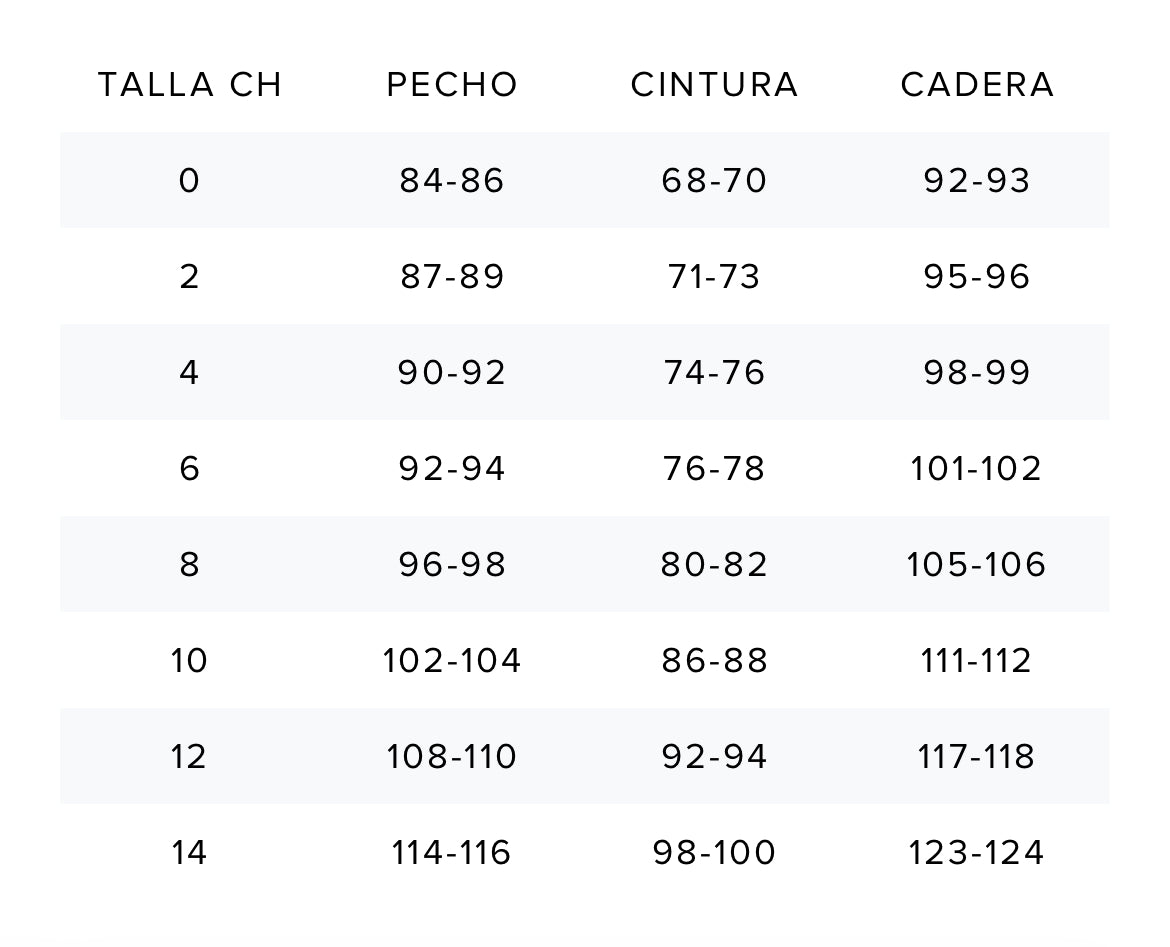
Task: Click the 105-106 cadera measurement
Action: pos(976,565)
